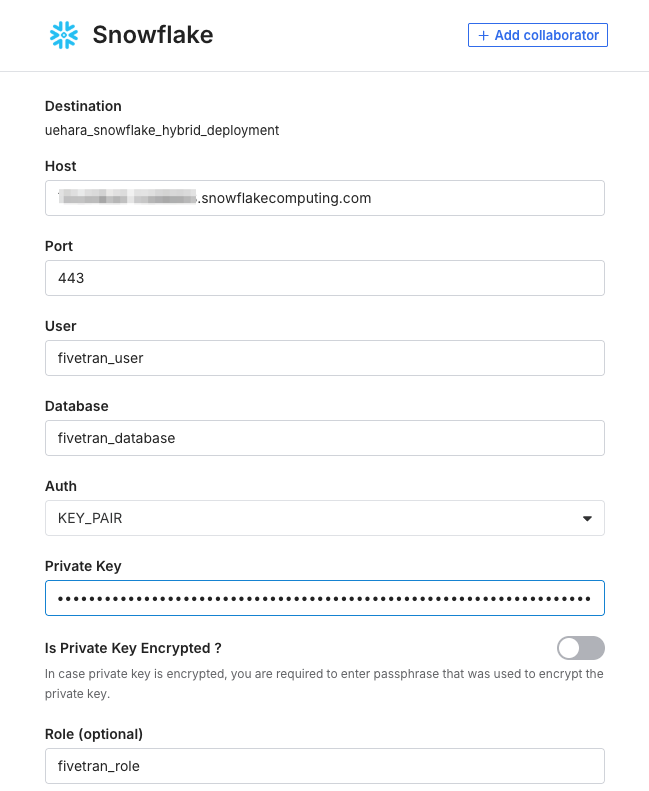649x791 pixels.
Task: Open the Auth KEY_PAIR dropdown
Action: (x=324, y=518)
